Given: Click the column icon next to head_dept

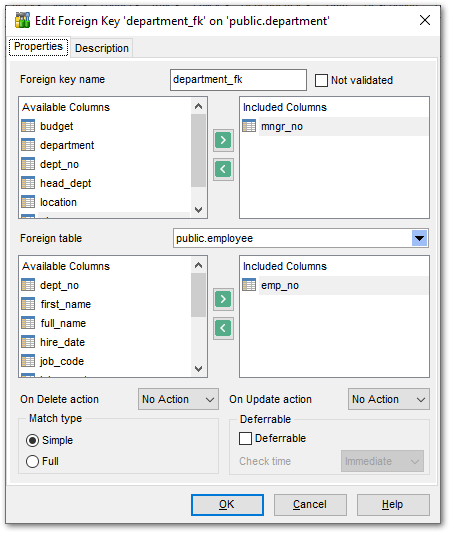Looking at the screenshot, I should pyautogui.click(x=28, y=183).
